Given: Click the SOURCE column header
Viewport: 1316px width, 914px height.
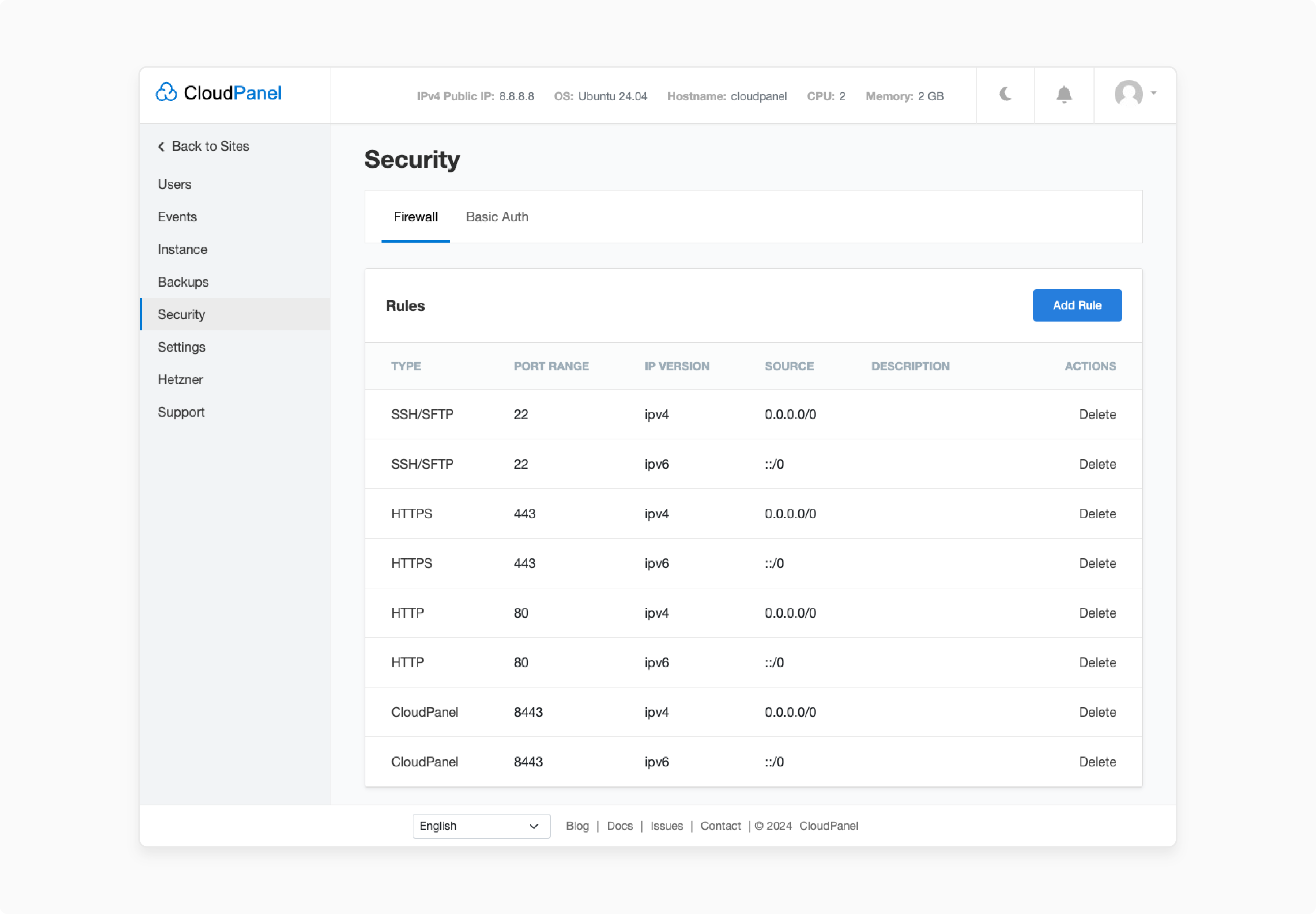Looking at the screenshot, I should (x=789, y=366).
